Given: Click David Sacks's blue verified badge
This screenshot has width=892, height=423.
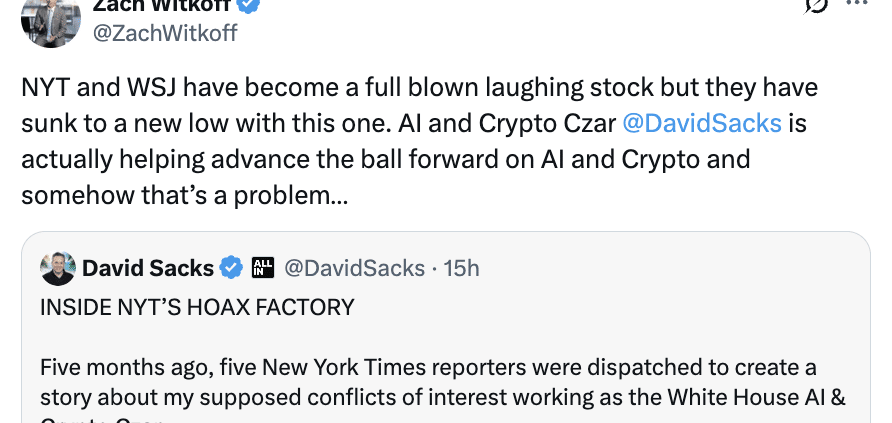Looking at the screenshot, I should pyautogui.click(x=232, y=268).
